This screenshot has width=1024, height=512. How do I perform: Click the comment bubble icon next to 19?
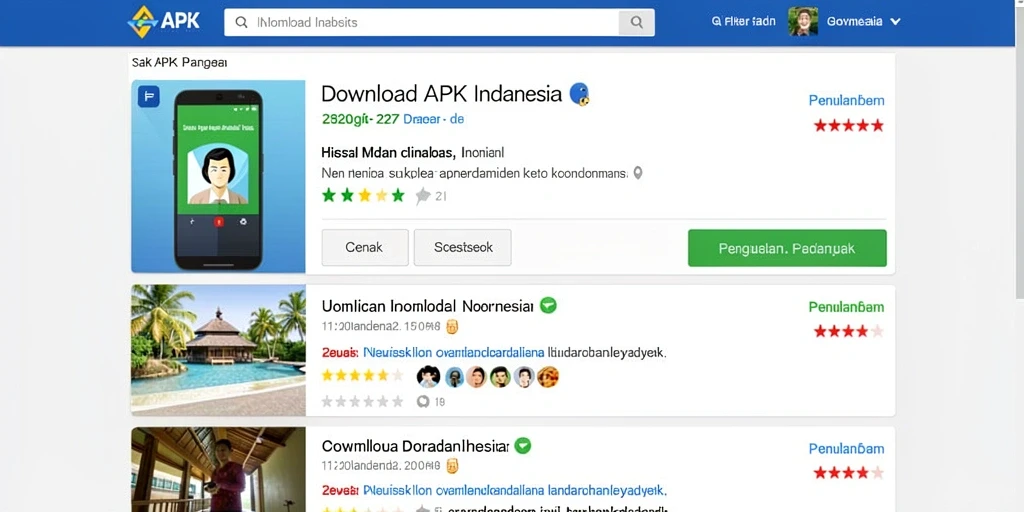(x=423, y=402)
